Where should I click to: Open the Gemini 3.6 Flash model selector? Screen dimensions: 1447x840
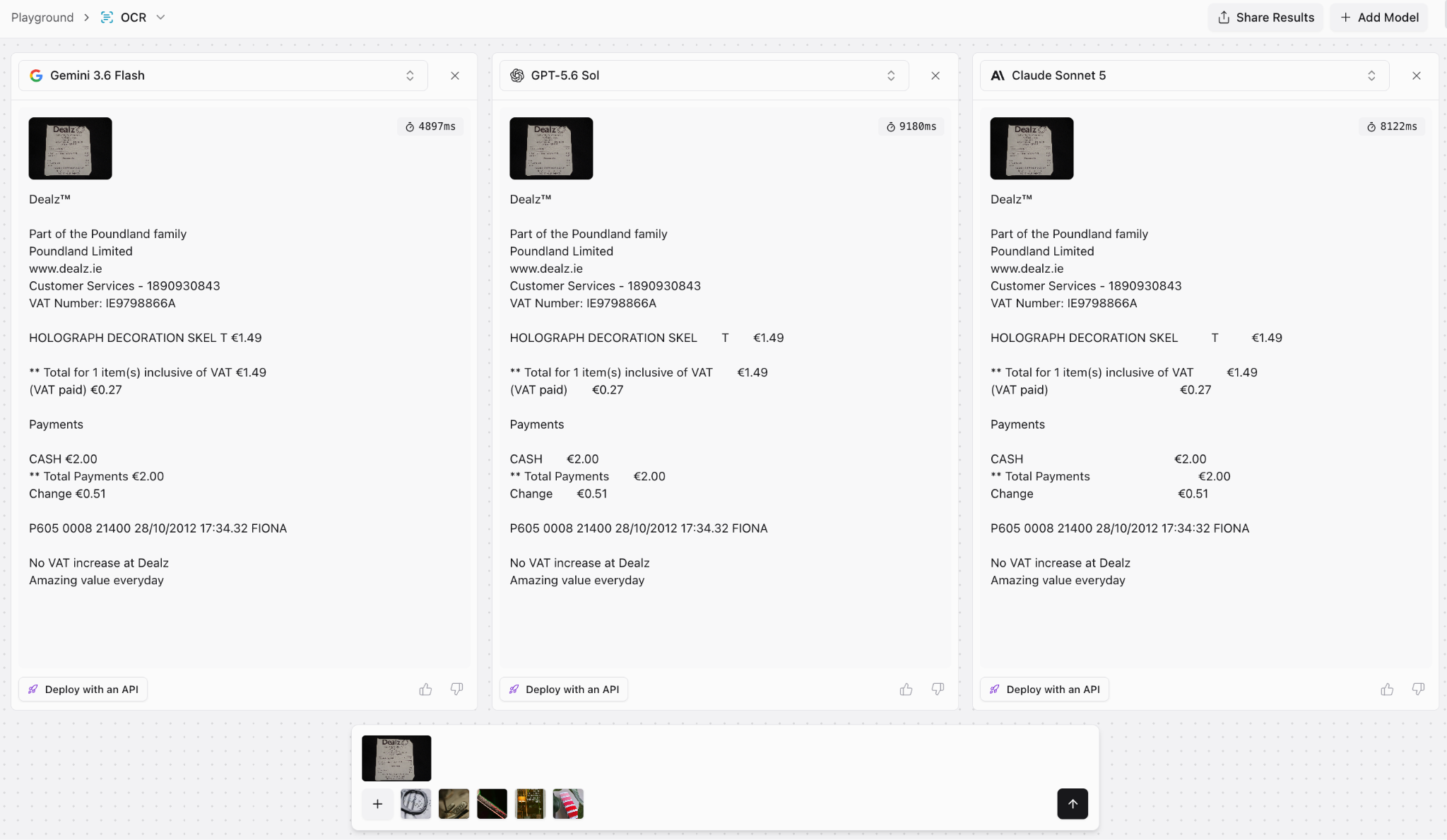coord(223,76)
